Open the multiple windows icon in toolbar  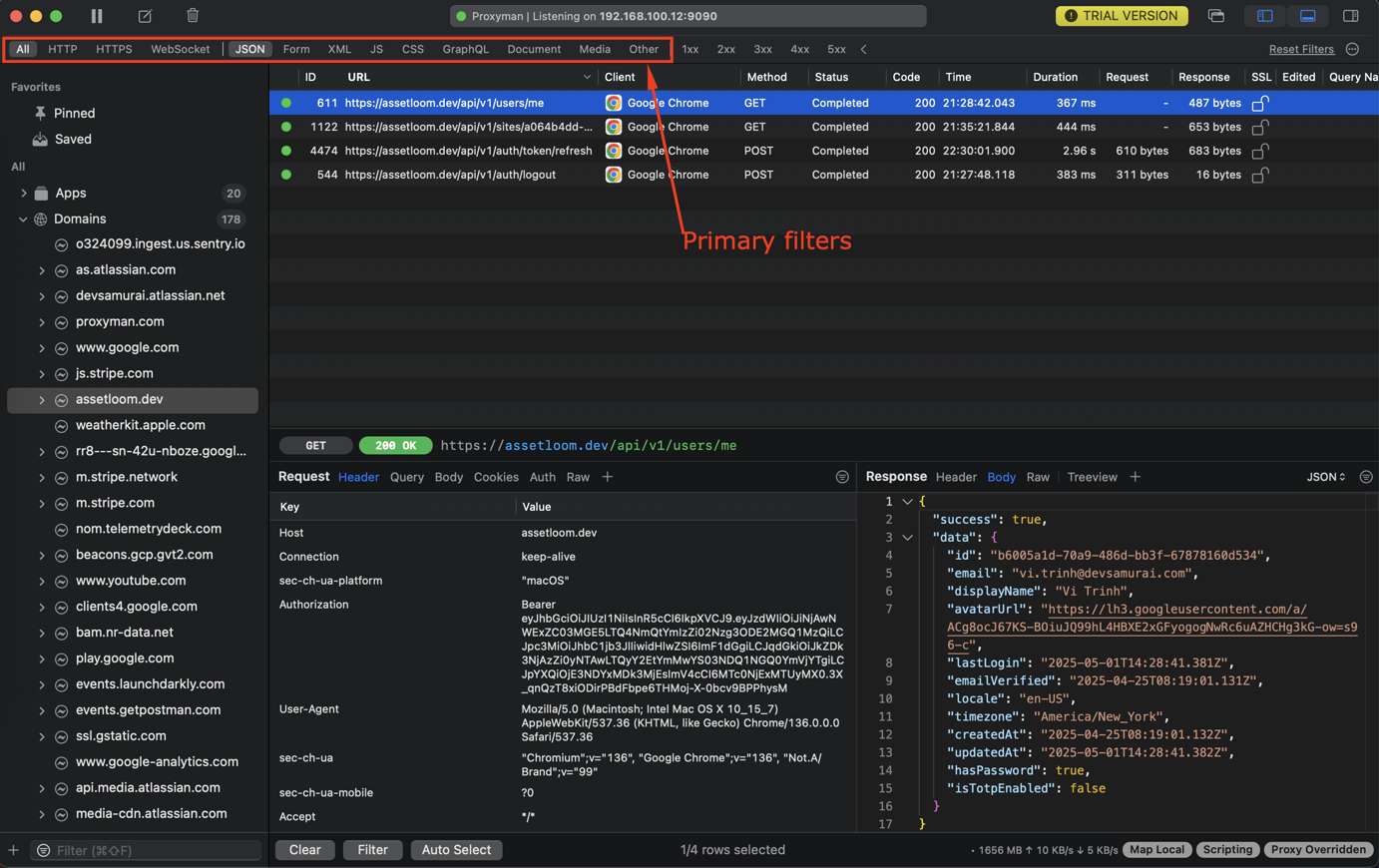[1215, 16]
